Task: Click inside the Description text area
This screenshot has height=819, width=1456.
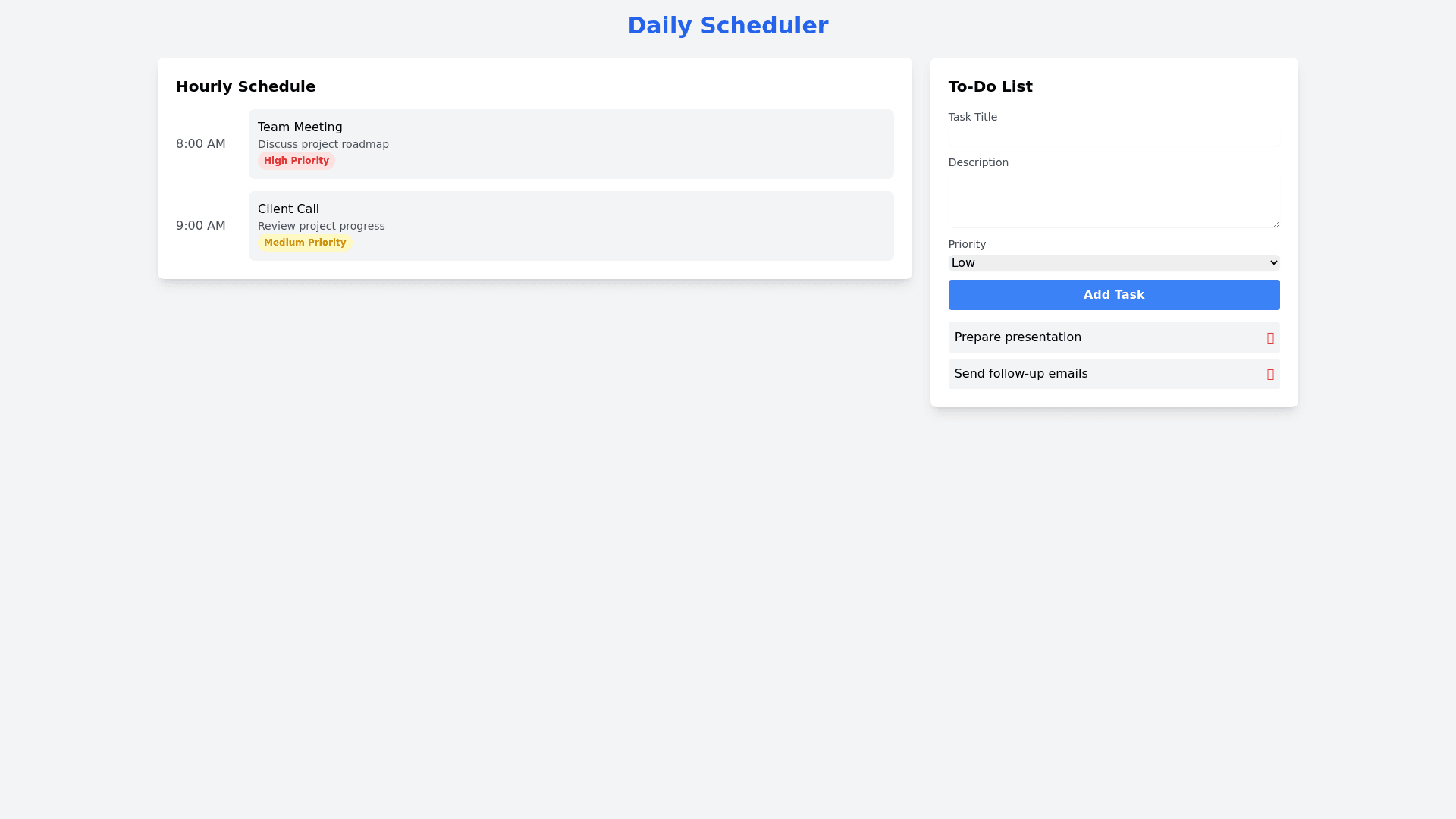Action: (x=1113, y=201)
